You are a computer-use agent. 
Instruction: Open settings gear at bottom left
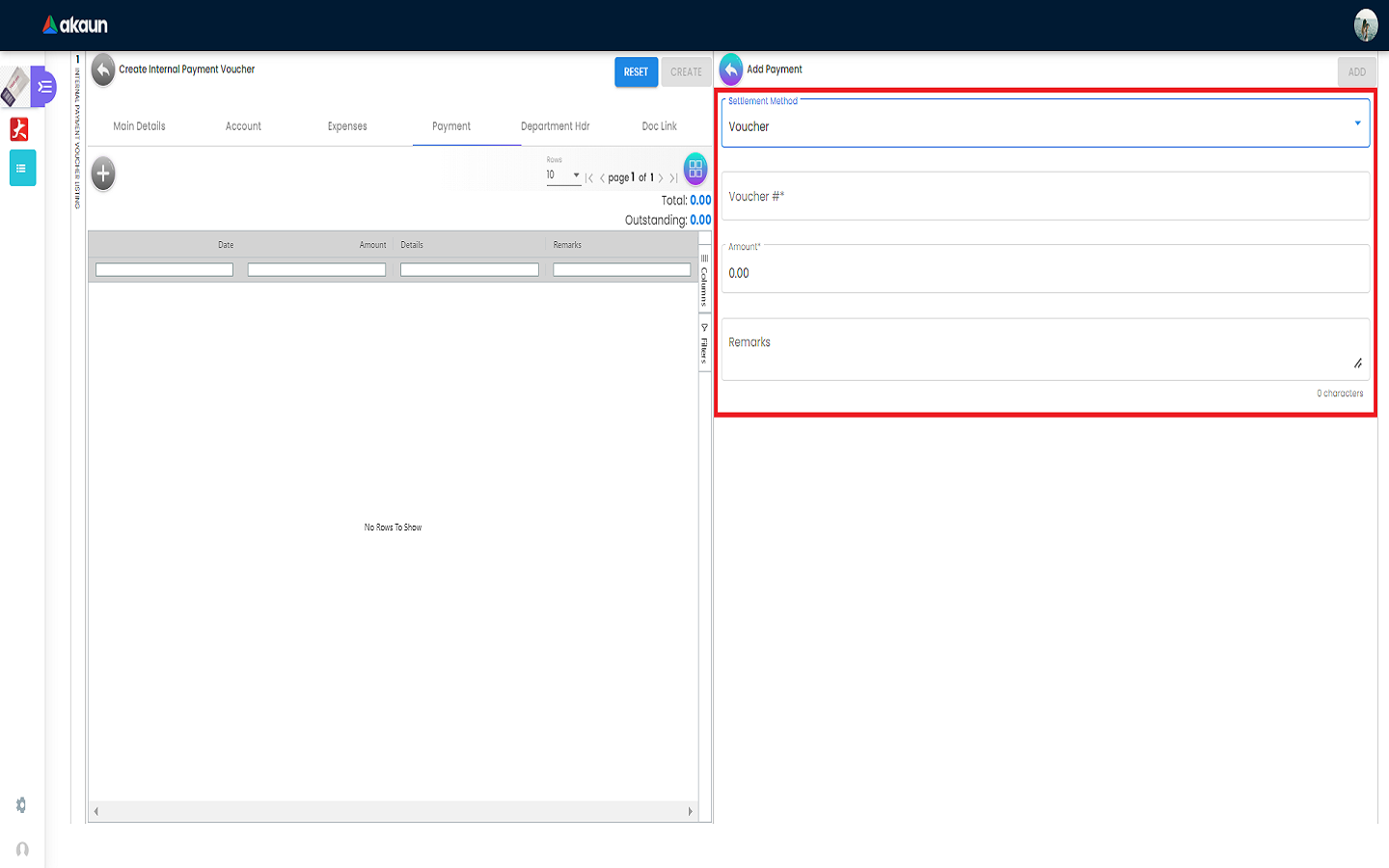[x=21, y=805]
